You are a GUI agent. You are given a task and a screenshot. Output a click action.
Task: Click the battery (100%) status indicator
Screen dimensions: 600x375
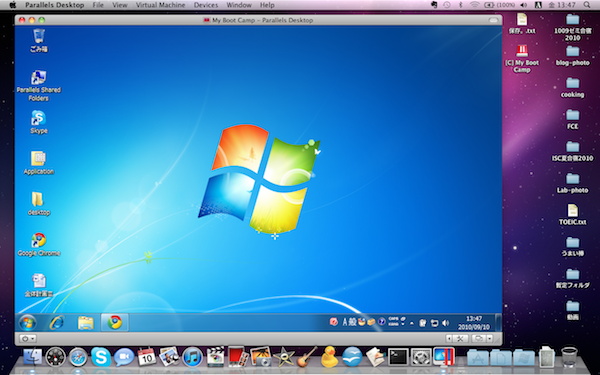[x=499, y=5]
